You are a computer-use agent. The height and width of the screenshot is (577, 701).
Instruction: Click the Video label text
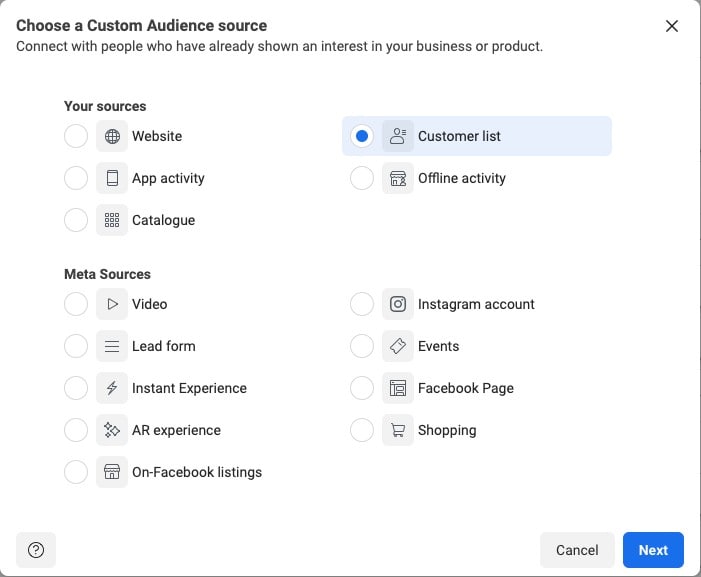point(150,304)
